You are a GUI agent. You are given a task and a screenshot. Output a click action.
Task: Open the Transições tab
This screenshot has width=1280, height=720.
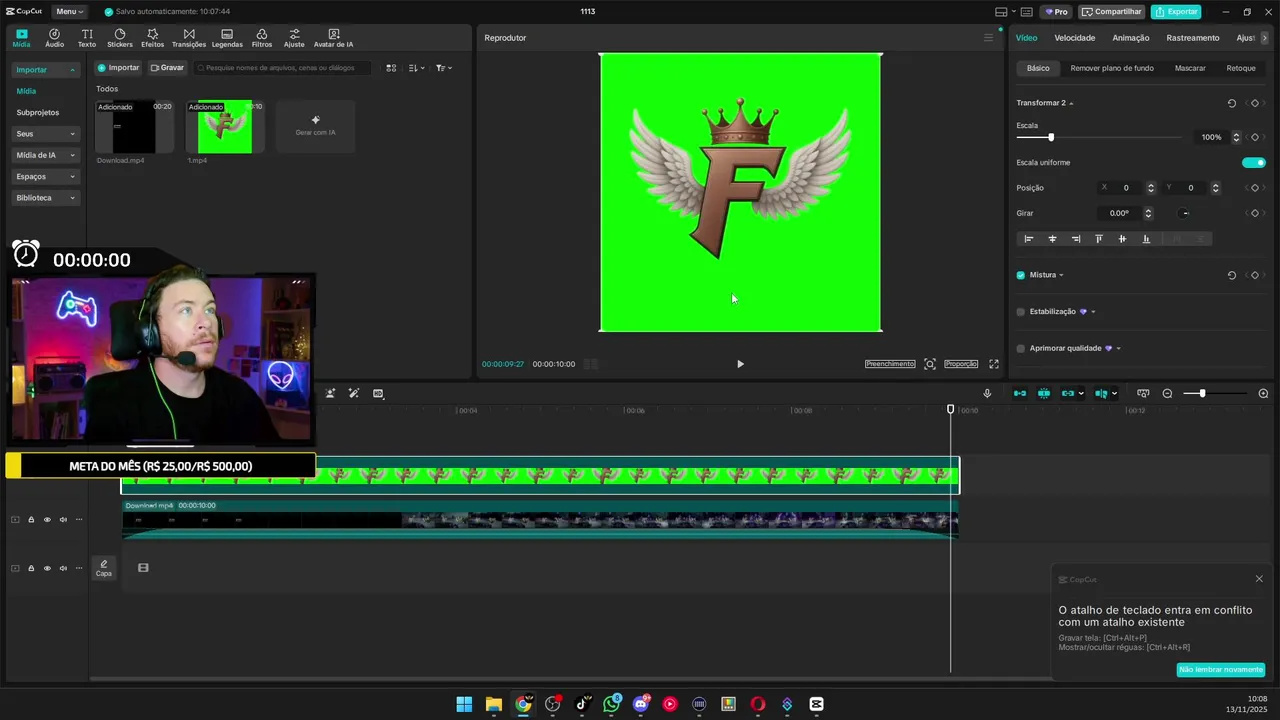click(x=189, y=38)
